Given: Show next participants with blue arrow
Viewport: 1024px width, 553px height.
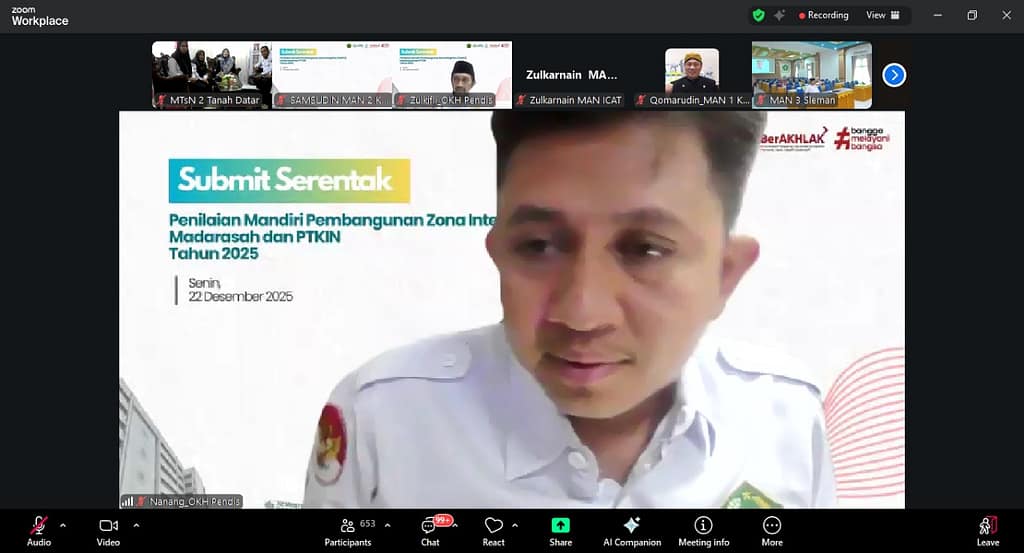Looking at the screenshot, I should coord(894,75).
